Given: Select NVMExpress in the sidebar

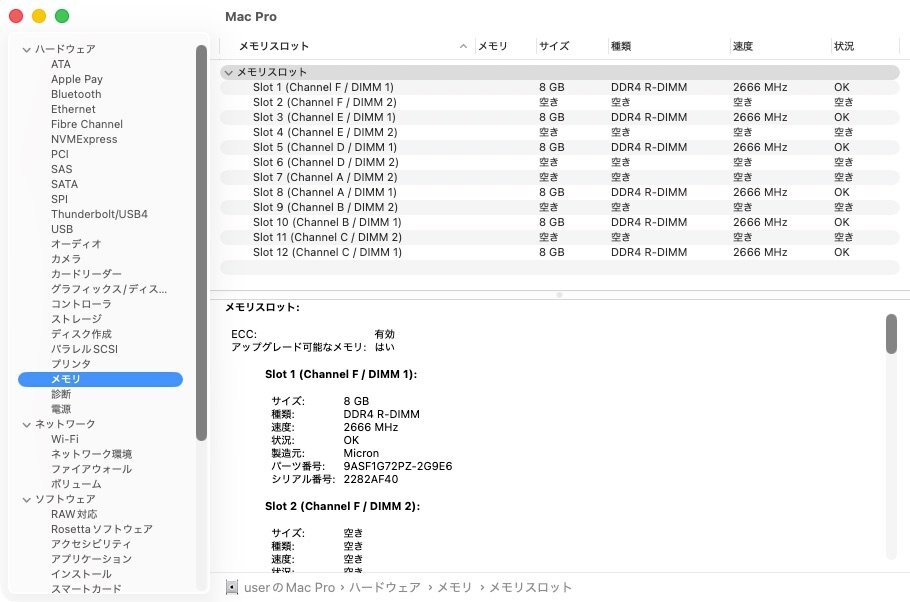Looking at the screenshot, I should click(84, 139).
